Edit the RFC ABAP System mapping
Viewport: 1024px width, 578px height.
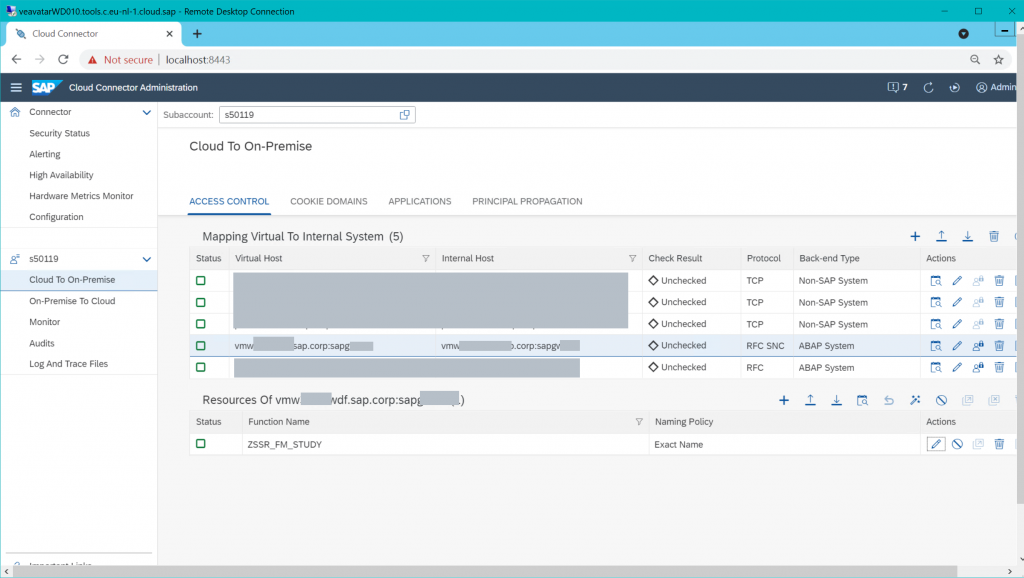957,368
